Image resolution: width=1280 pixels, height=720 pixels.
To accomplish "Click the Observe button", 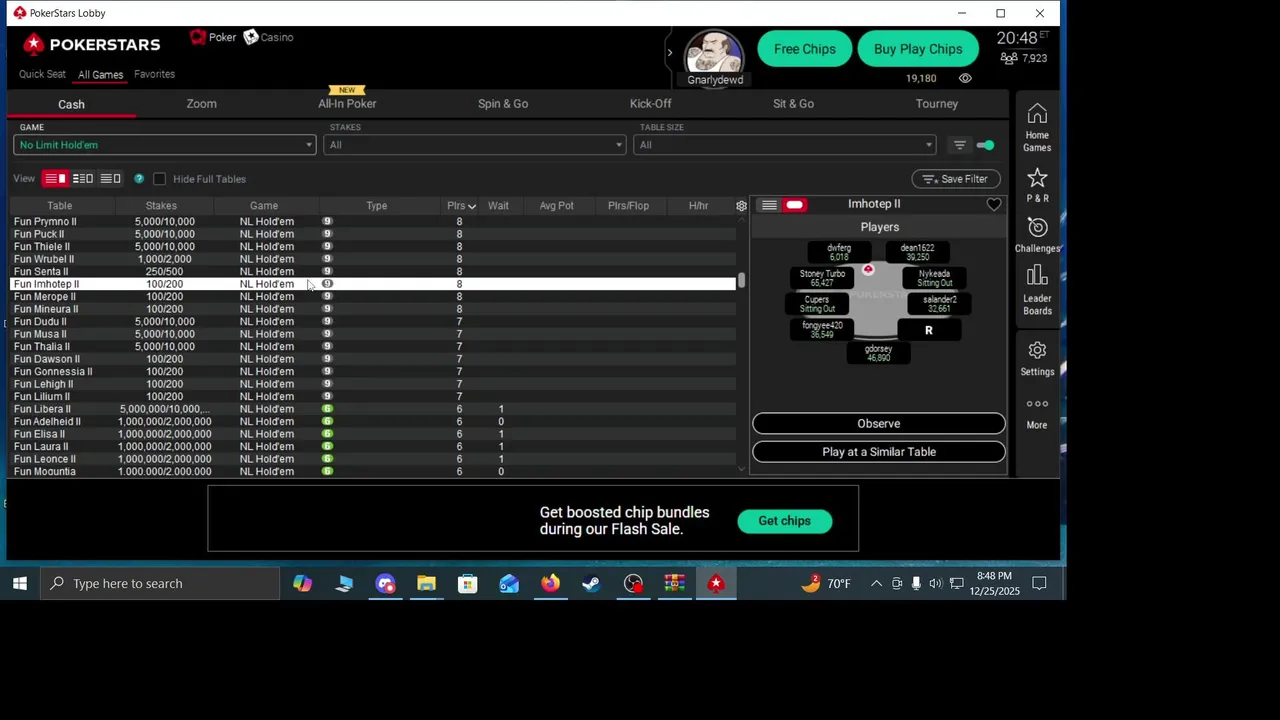I will pos(878,424).
